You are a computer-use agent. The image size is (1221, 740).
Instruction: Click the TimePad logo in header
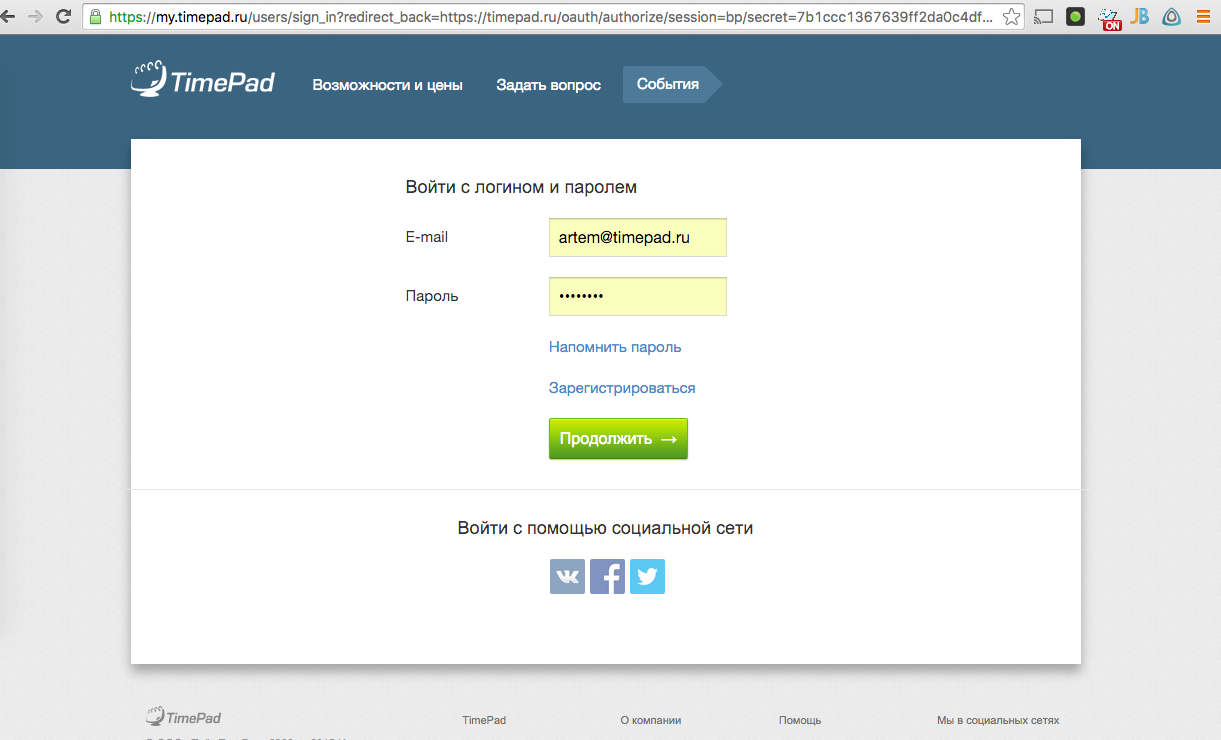203,81
